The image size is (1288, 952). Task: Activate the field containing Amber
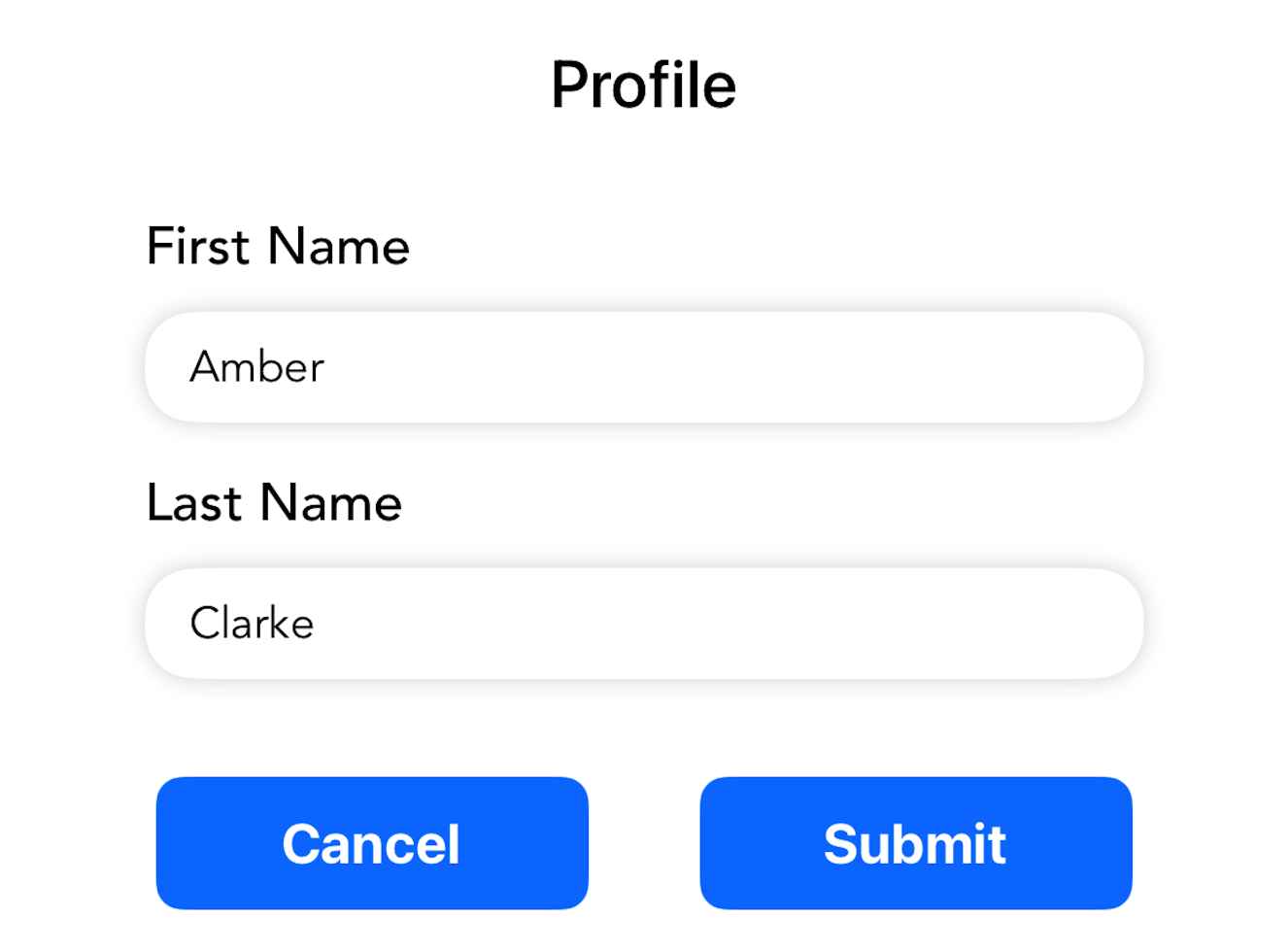tap(644, 367)
